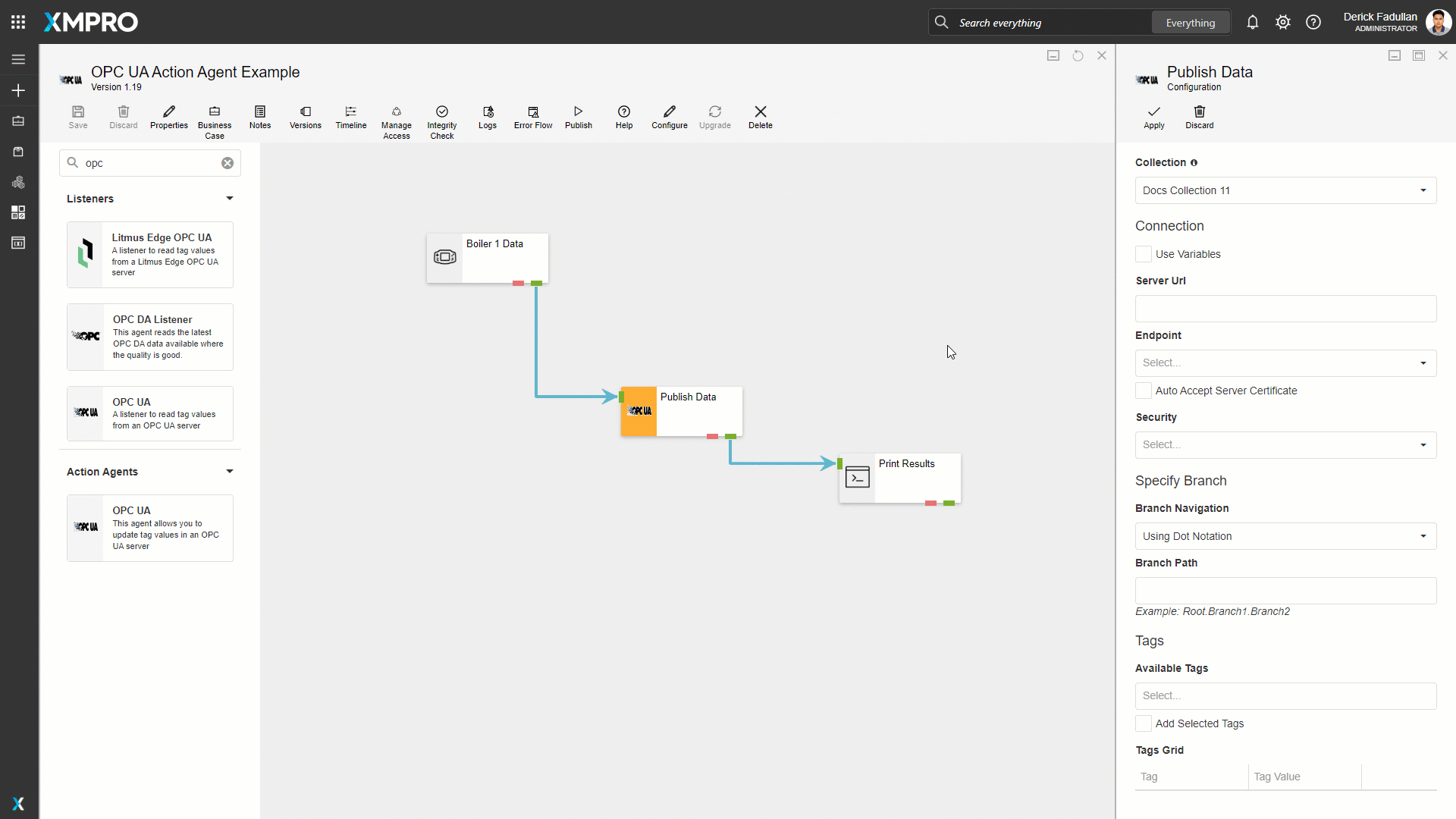Click the Server Url input field

pos(1285,309)
